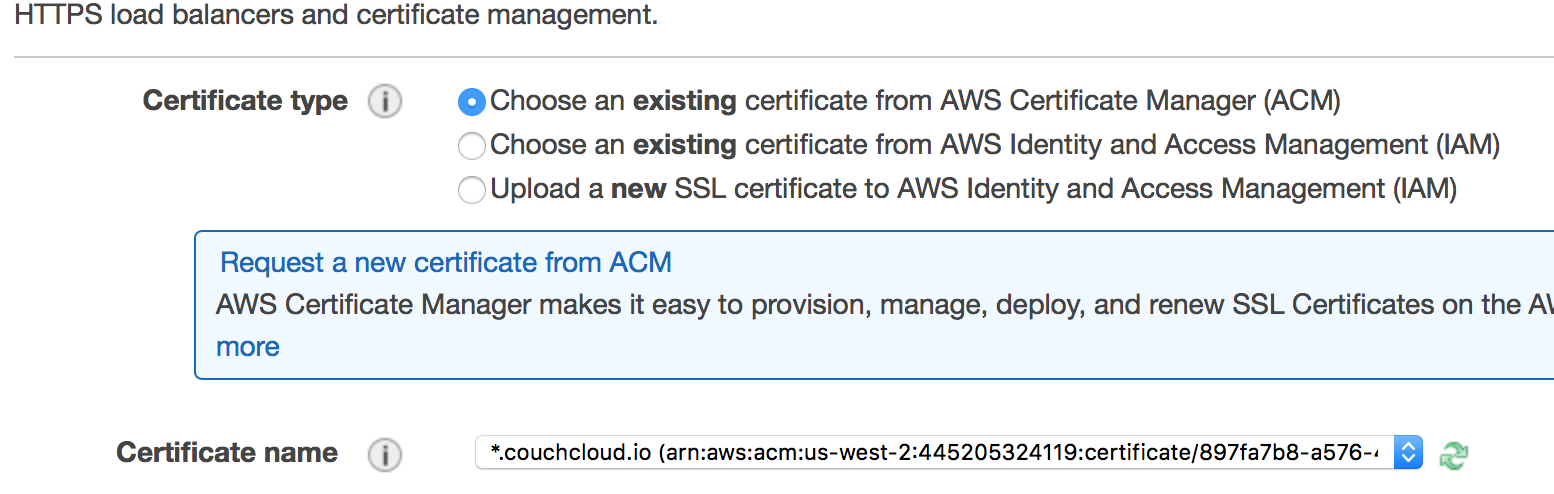The height and width of the screenshot is (494, 1554).
Task: Click the blue up-down arrows on certificate selector
Action: point(1408,453)
